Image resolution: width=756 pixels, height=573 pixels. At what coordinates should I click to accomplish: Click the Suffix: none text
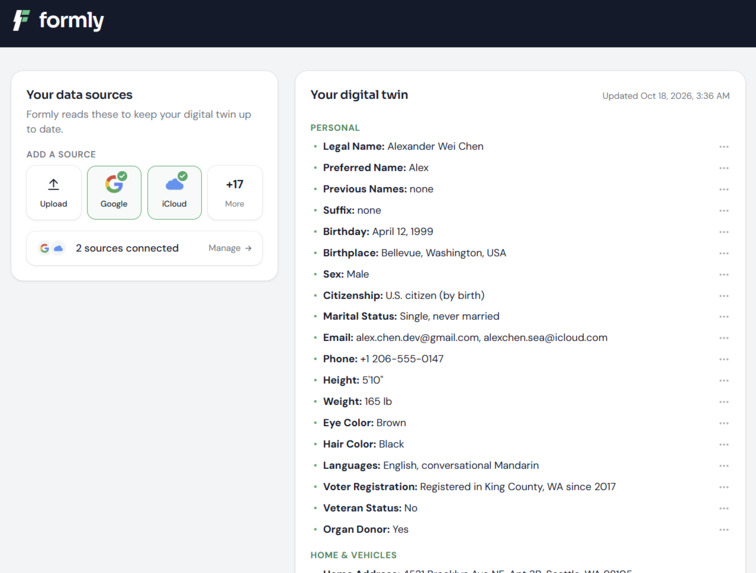[x=352, y=210]
